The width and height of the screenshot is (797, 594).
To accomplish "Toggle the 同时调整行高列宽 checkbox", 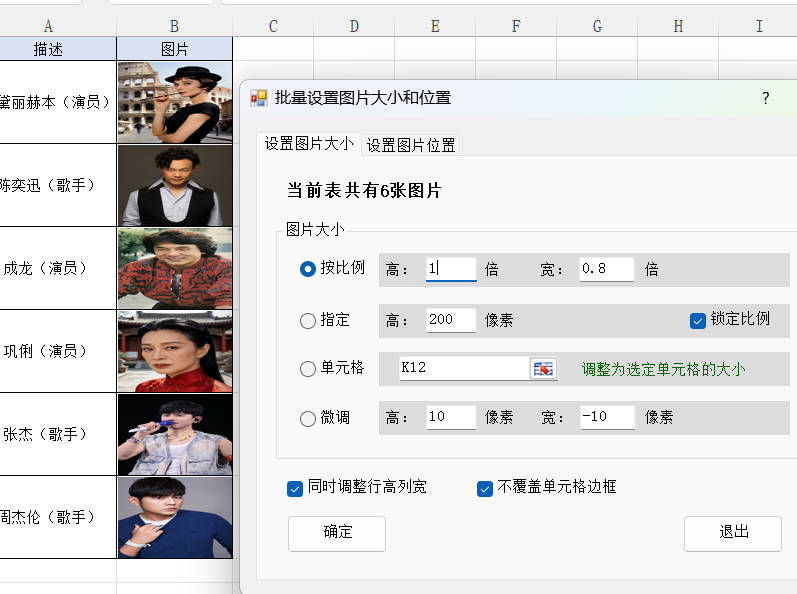I will 295,488.
